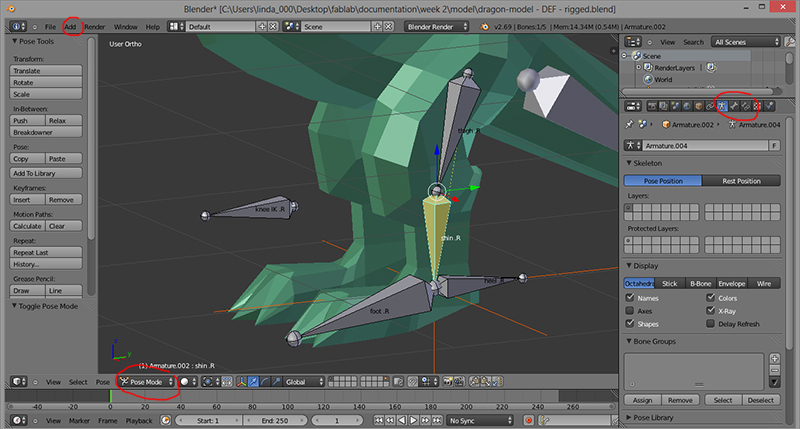Click the Blender logo in info header
800x429 pixels.
(484, 27)
